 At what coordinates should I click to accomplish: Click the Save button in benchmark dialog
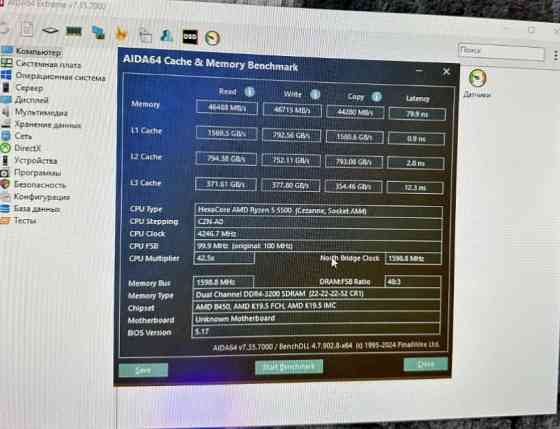click(143, 370)
